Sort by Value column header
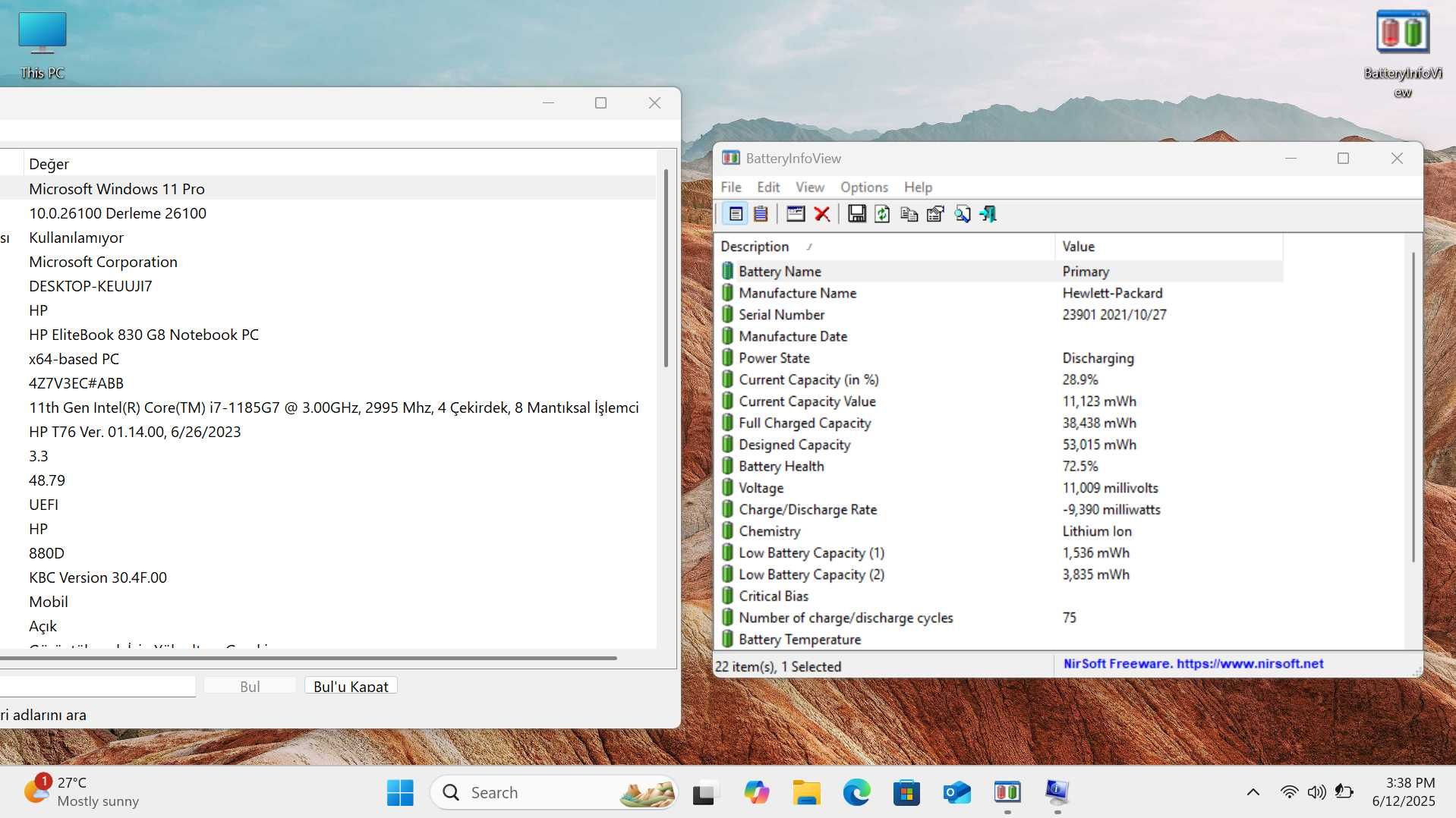Screen dimensions: 1456x818 [x=1169, y=247]
